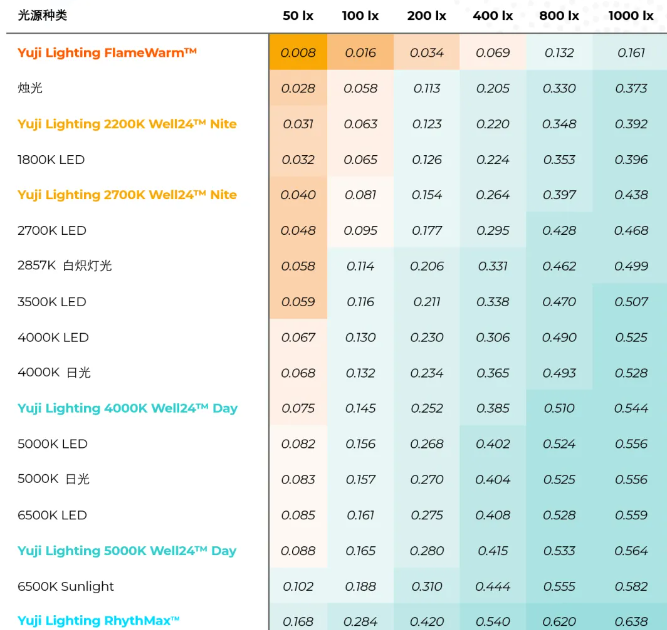
Task: Click the 2857K 白炽灯光 row label
Action: tap(65, 266)
